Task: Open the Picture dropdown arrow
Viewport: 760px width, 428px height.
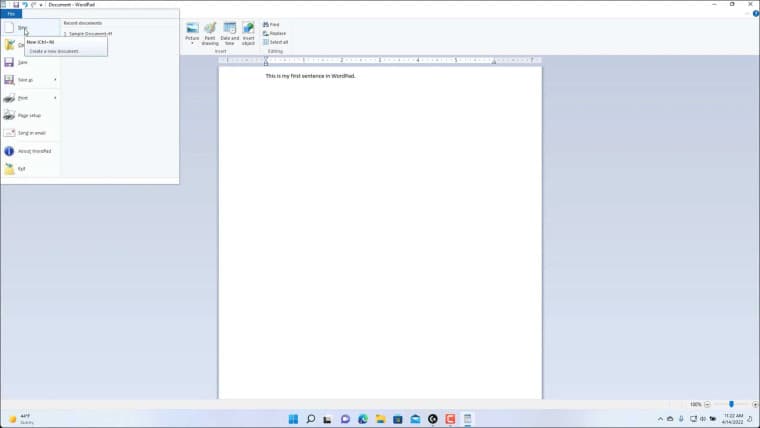Action: point(192,44)
